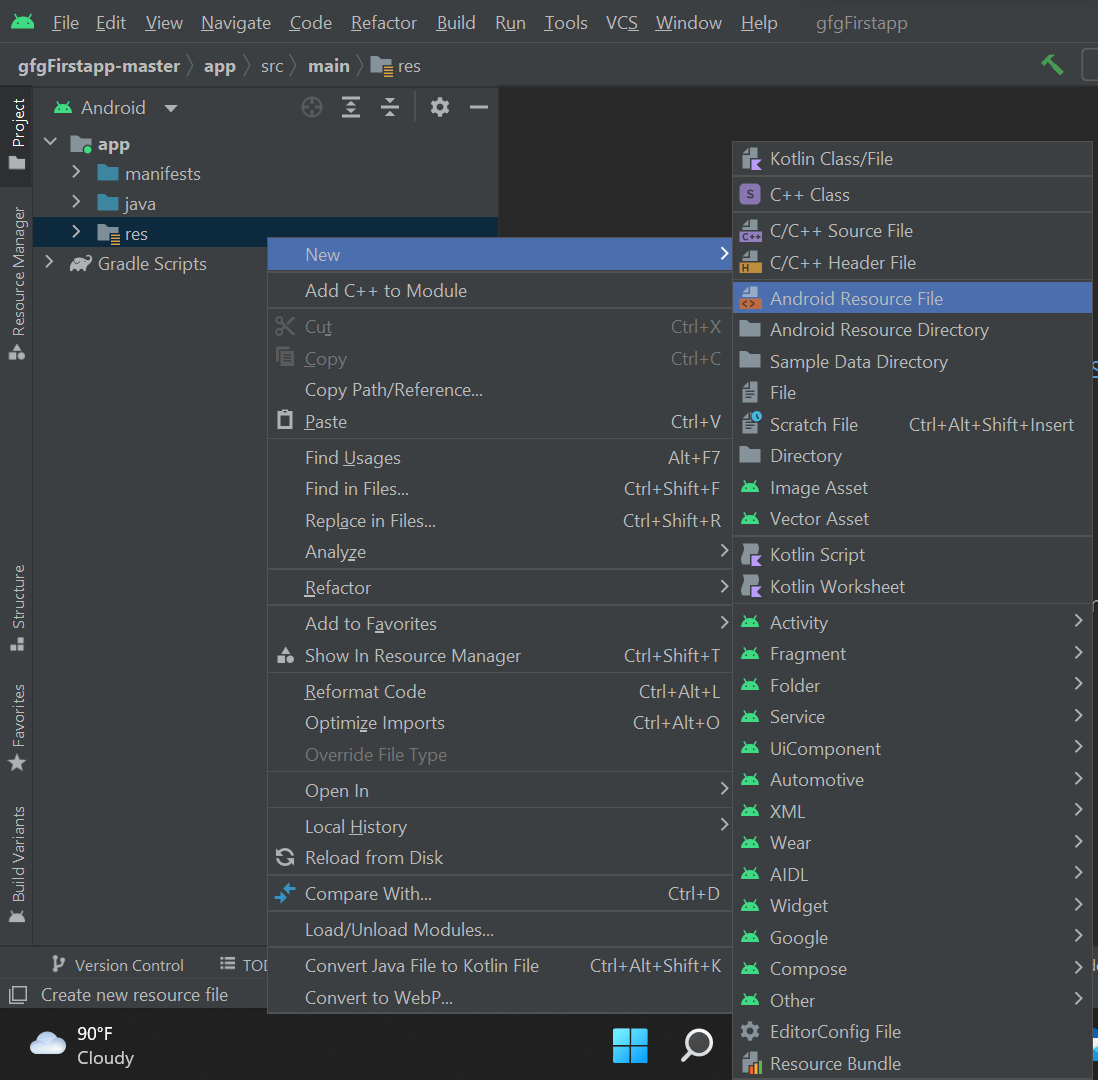This screenshot has width=1098, height=1080.
Task: Select Sample Data Directory entry
Action: point(912,361)
